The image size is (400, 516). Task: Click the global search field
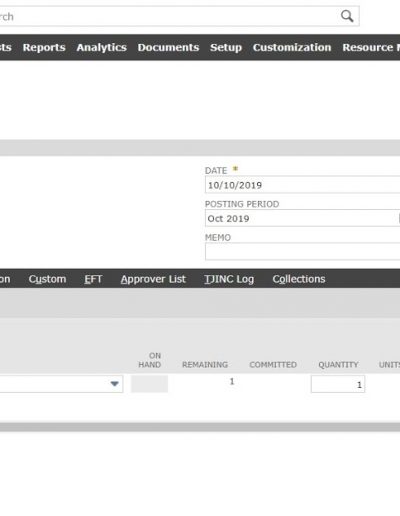pyautogui.click(x=168, y=16)
